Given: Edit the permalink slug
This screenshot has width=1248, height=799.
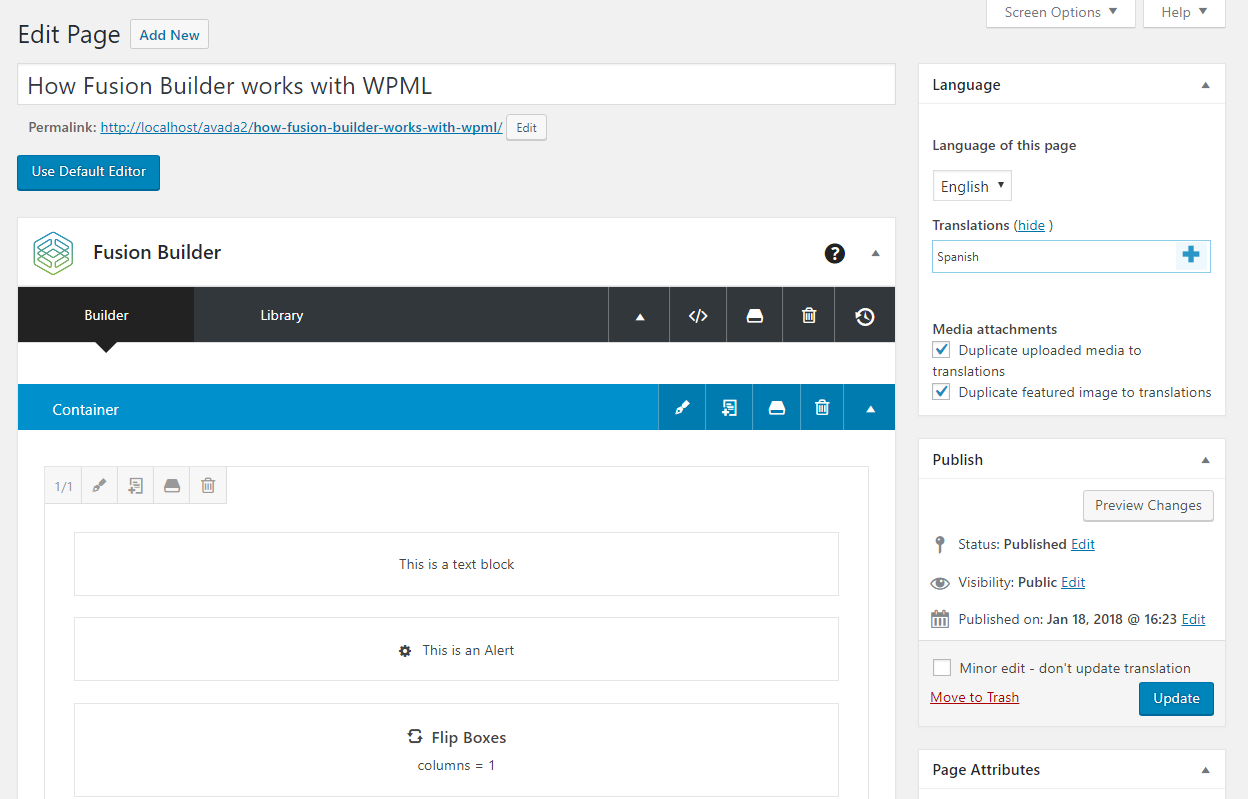Looking at the screenshot, I should pos(526,128).
